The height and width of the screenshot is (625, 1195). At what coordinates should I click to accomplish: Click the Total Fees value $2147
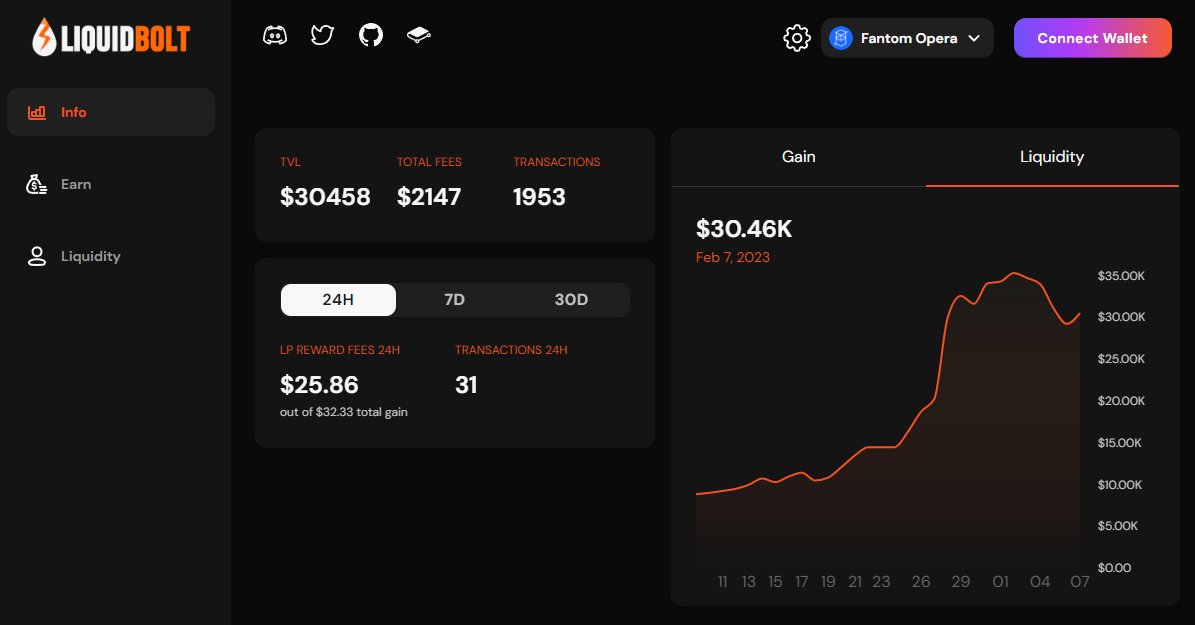click(429, 197)
